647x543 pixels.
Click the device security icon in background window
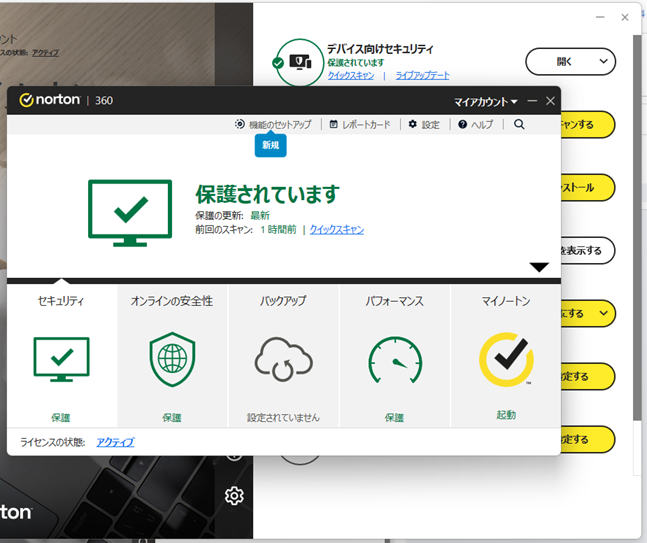(x=300, y=62)
